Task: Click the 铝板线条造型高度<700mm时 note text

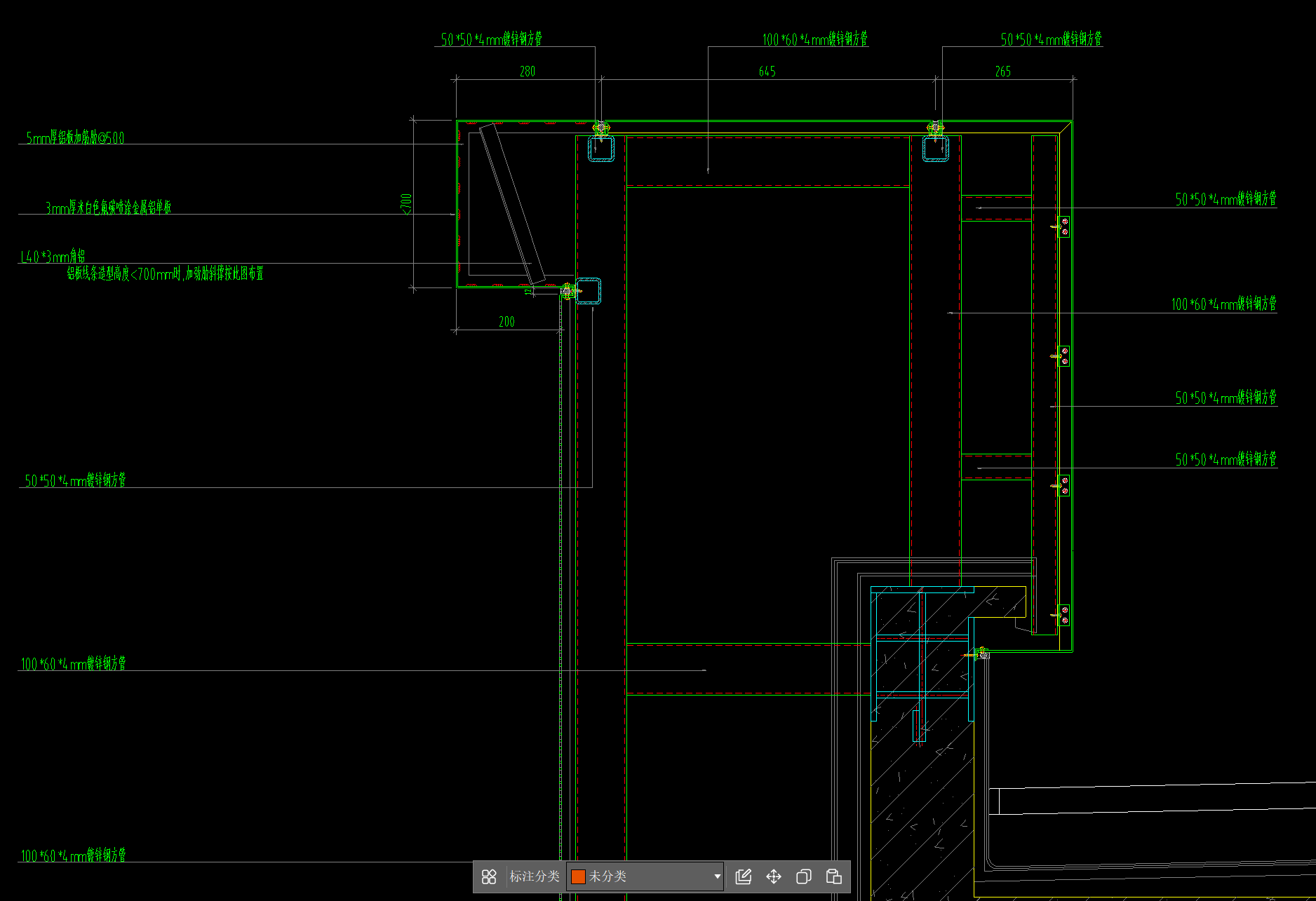Action: [166, 273]
